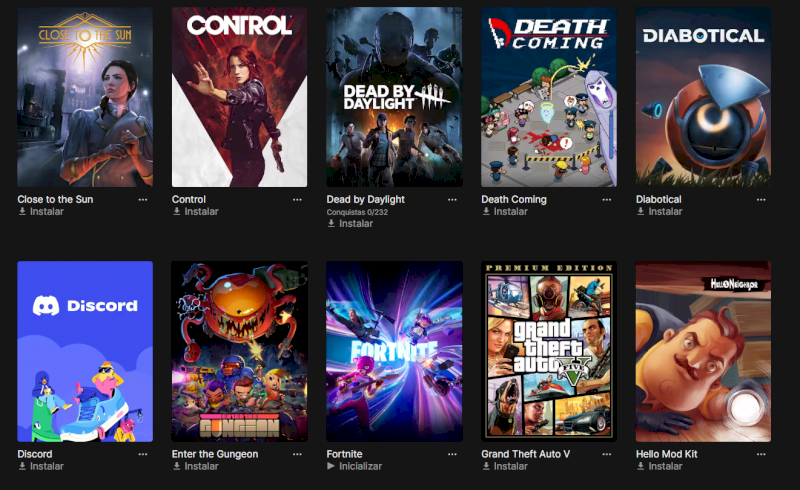Viewport: 800px width, 490px height.
Task: Open the Fortnite three-dot menu
Action: (452, 454)
